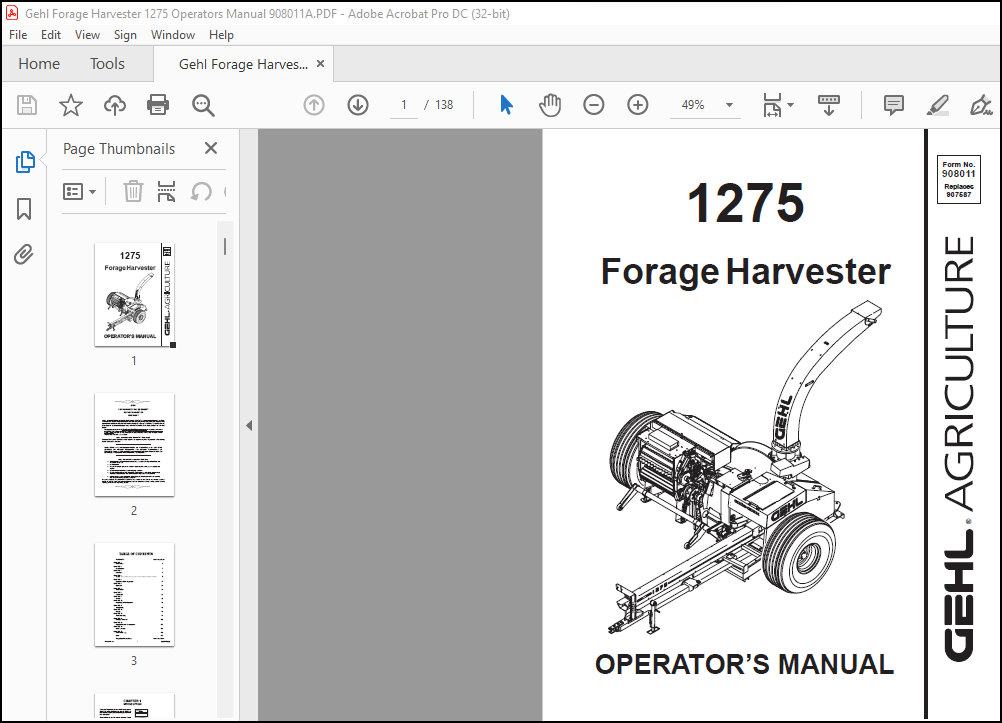
Task: Click the Fit page width icon
Action: (x=772, y=105)
